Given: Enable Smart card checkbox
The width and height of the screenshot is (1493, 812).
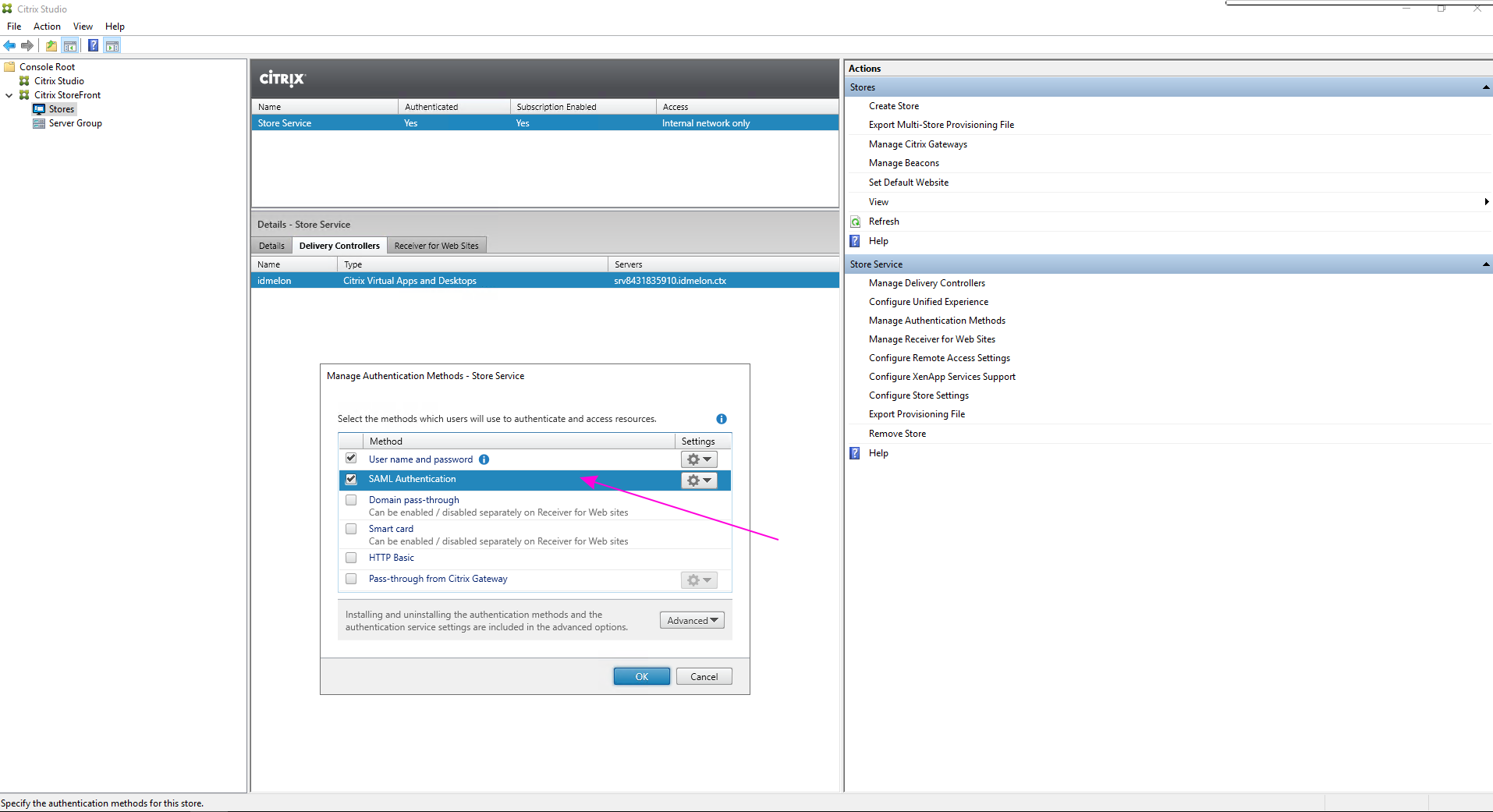Looking at the screenshot, I should tap(351, 529).
